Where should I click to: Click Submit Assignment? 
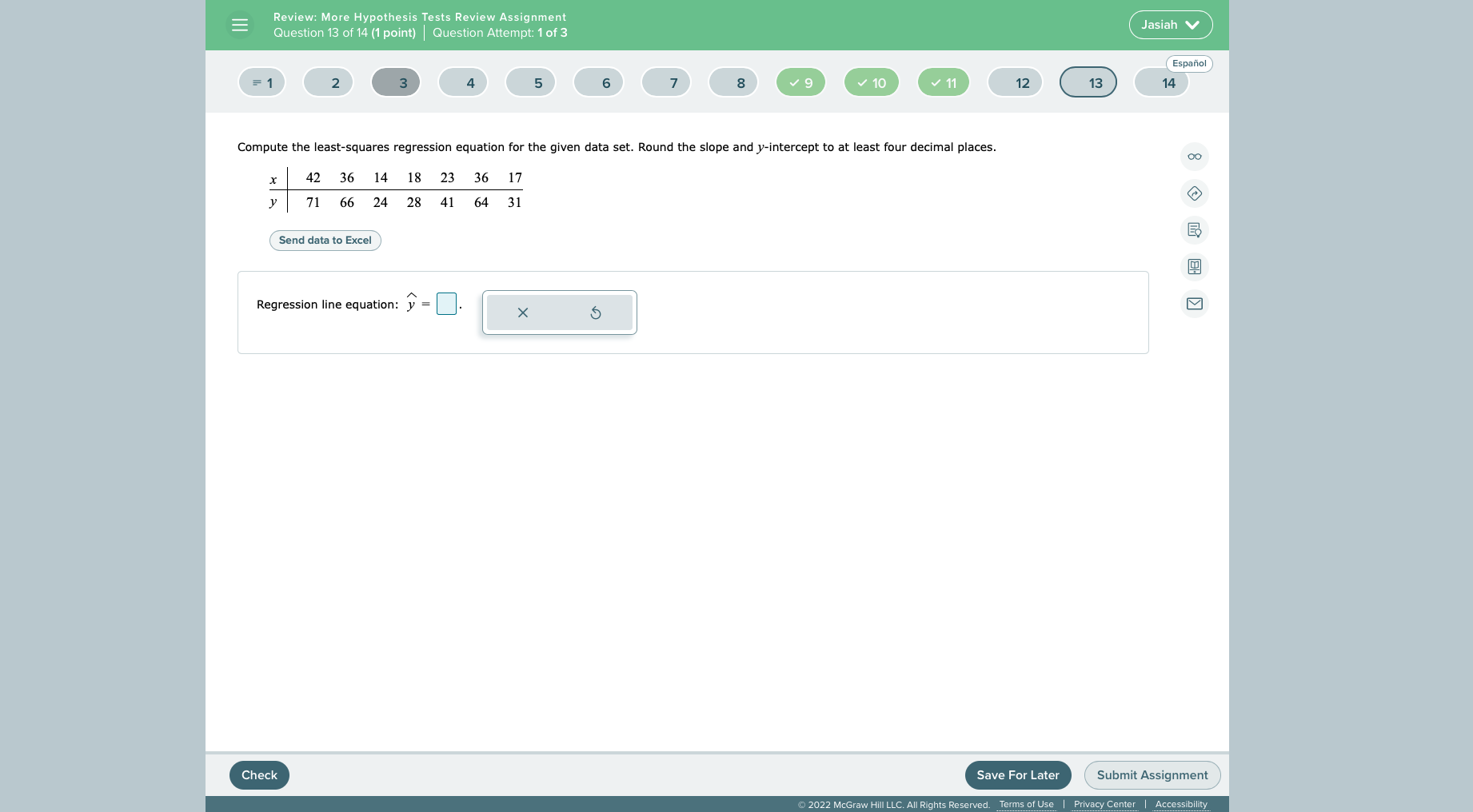1152,774
